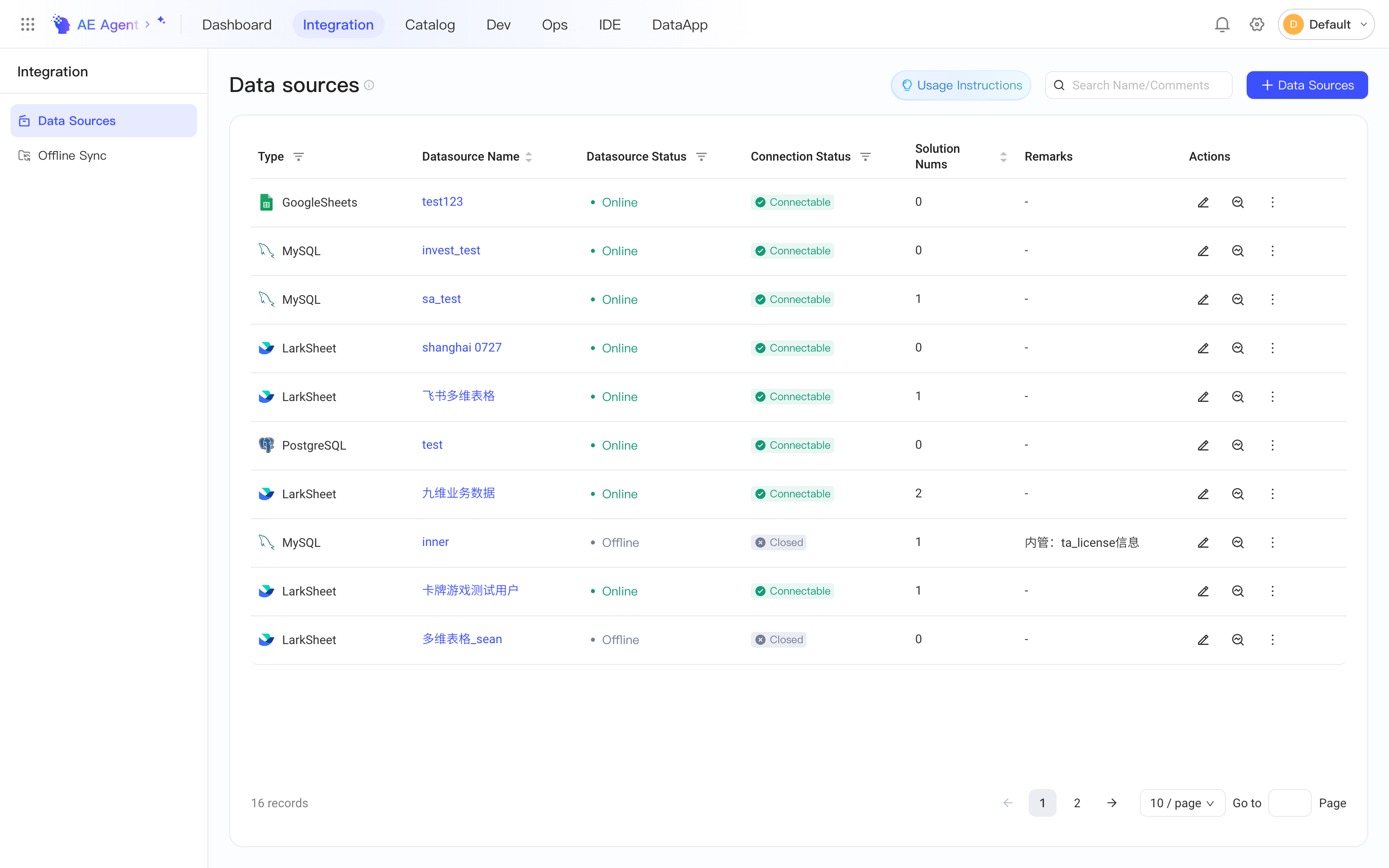Test connection for invest_test with magnifier icon
This screenshot has height=868, width=1389.
1238,251
